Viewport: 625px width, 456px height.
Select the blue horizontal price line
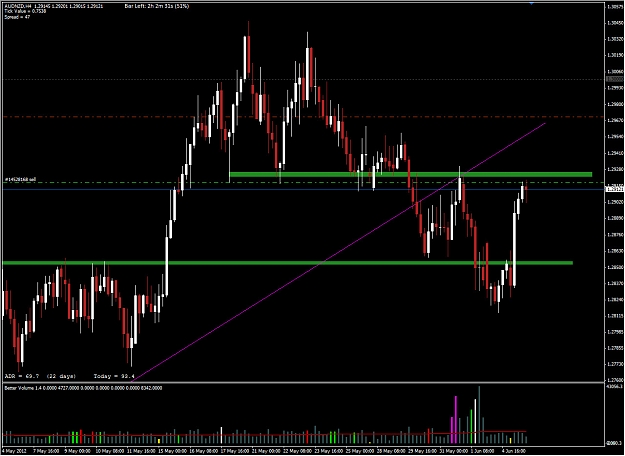303,189
